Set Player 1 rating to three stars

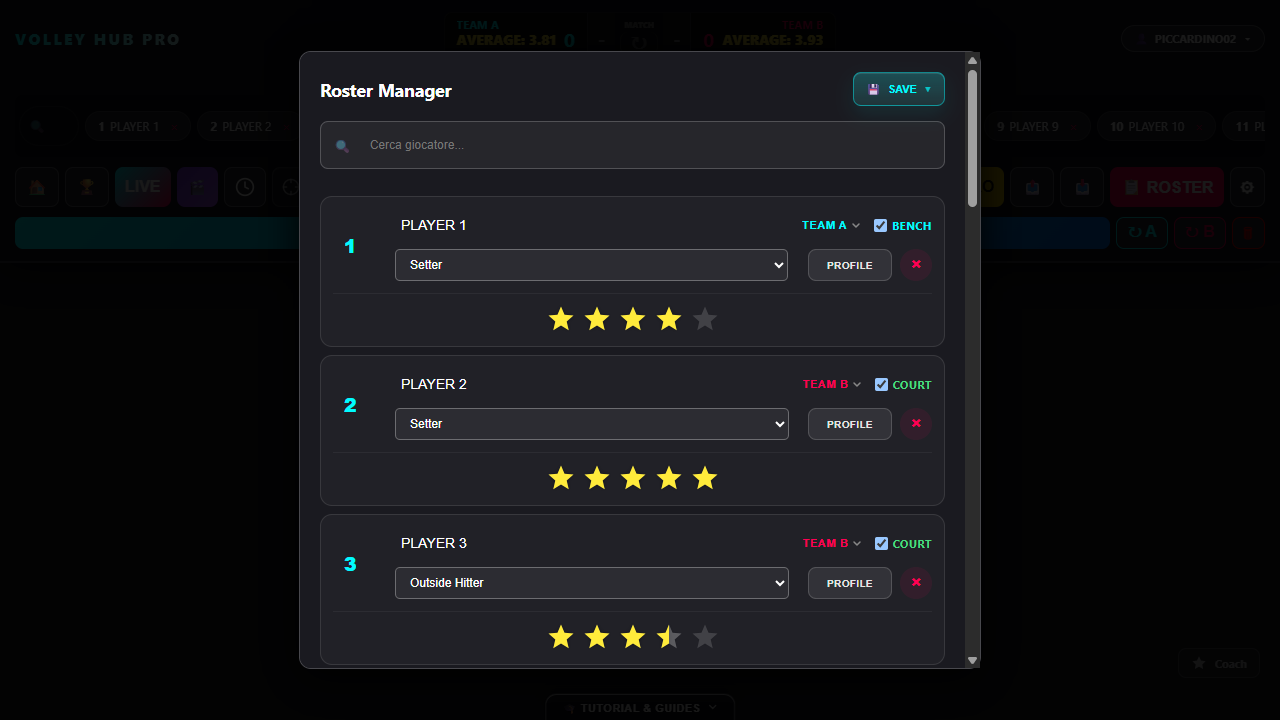633,319
